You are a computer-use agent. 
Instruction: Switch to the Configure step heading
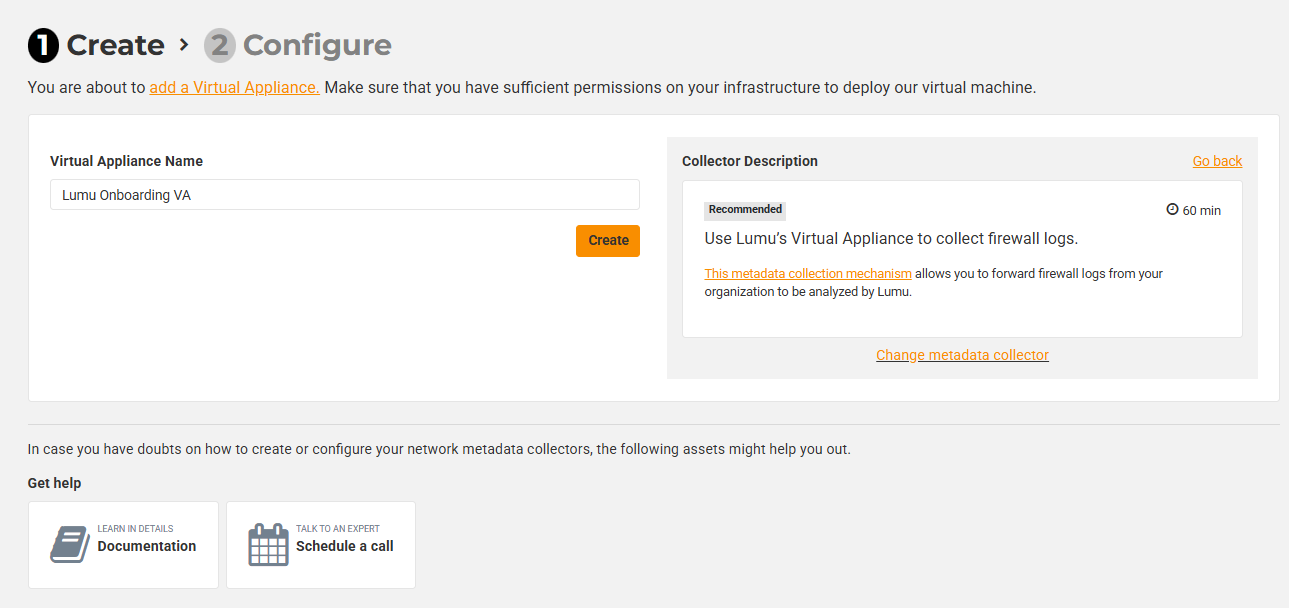tap(317, 46)
